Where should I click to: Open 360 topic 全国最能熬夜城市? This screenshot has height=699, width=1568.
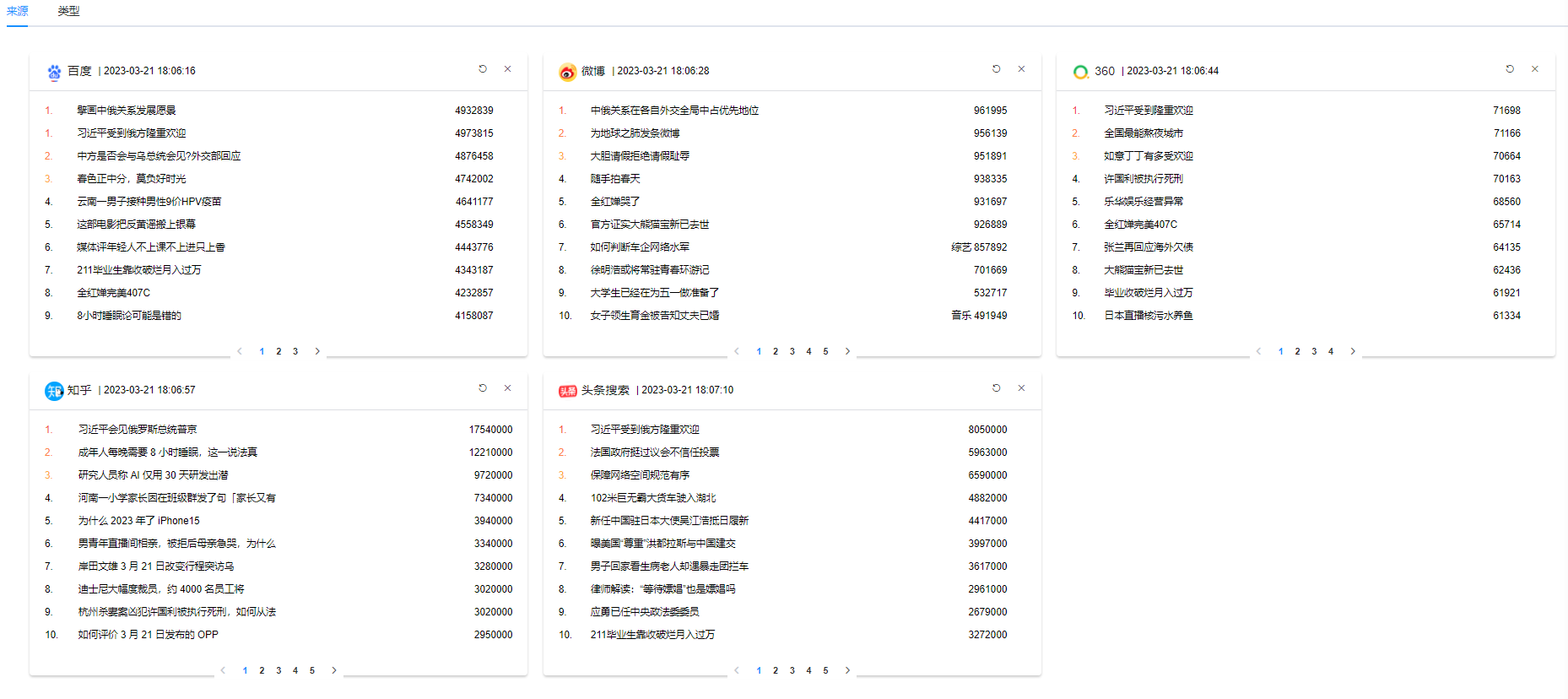coord(1144,133)
